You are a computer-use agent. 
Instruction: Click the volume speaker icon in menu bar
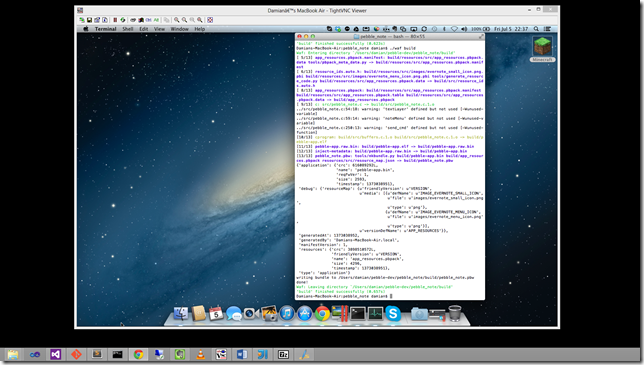(x=464, y=29)
